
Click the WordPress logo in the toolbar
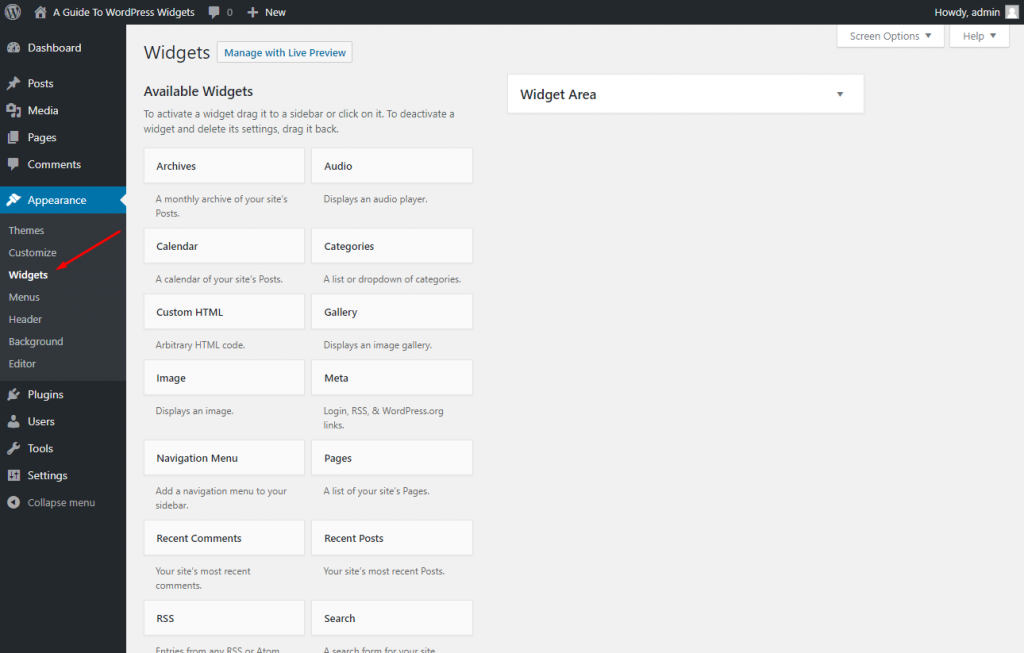(x=12, y=12)
